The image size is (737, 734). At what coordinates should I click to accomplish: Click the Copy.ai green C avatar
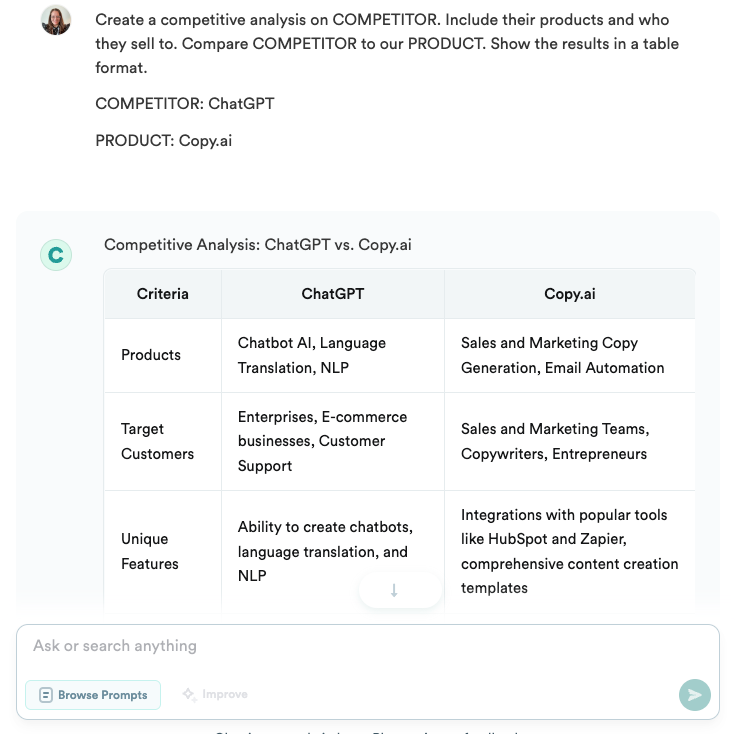[56, 255]
